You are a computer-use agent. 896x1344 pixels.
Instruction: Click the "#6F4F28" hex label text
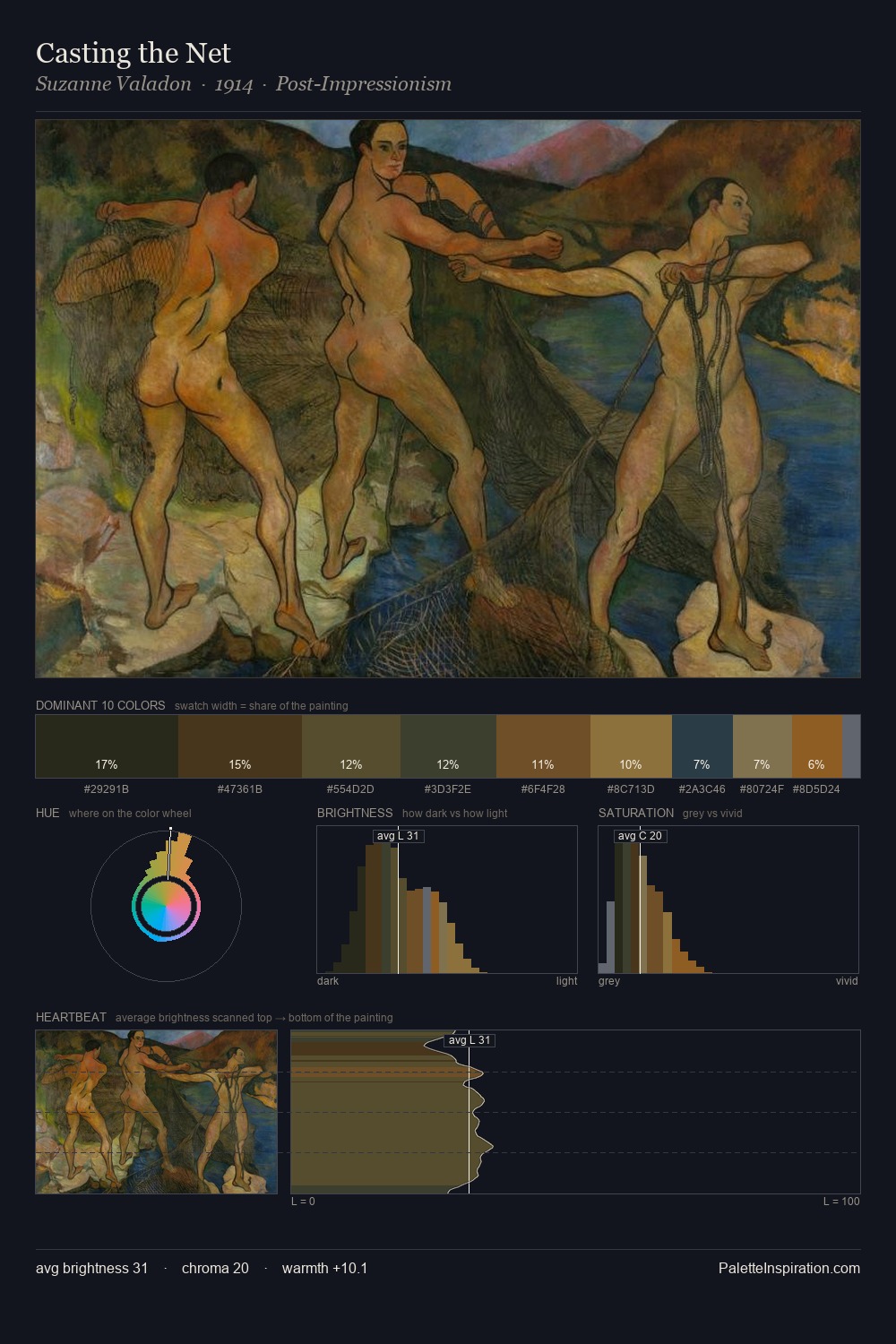(543, 789)
